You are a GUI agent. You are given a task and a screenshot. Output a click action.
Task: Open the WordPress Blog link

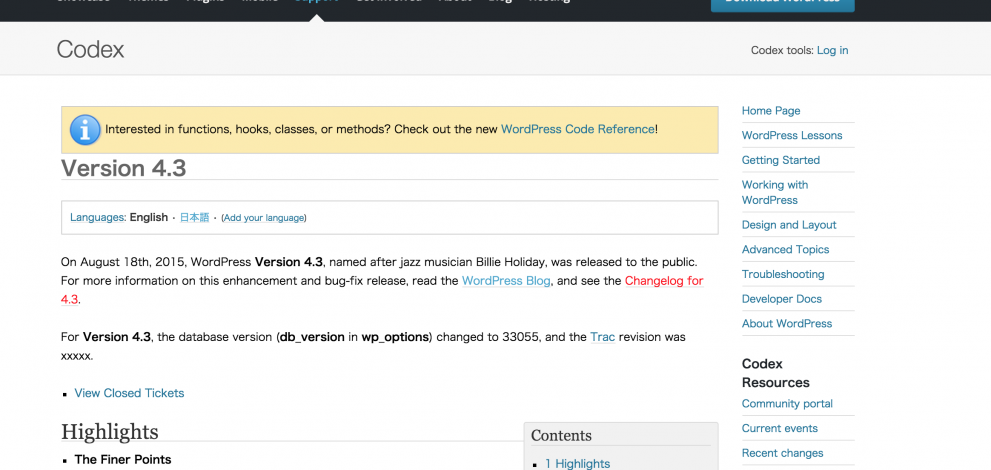coord(506,281)
